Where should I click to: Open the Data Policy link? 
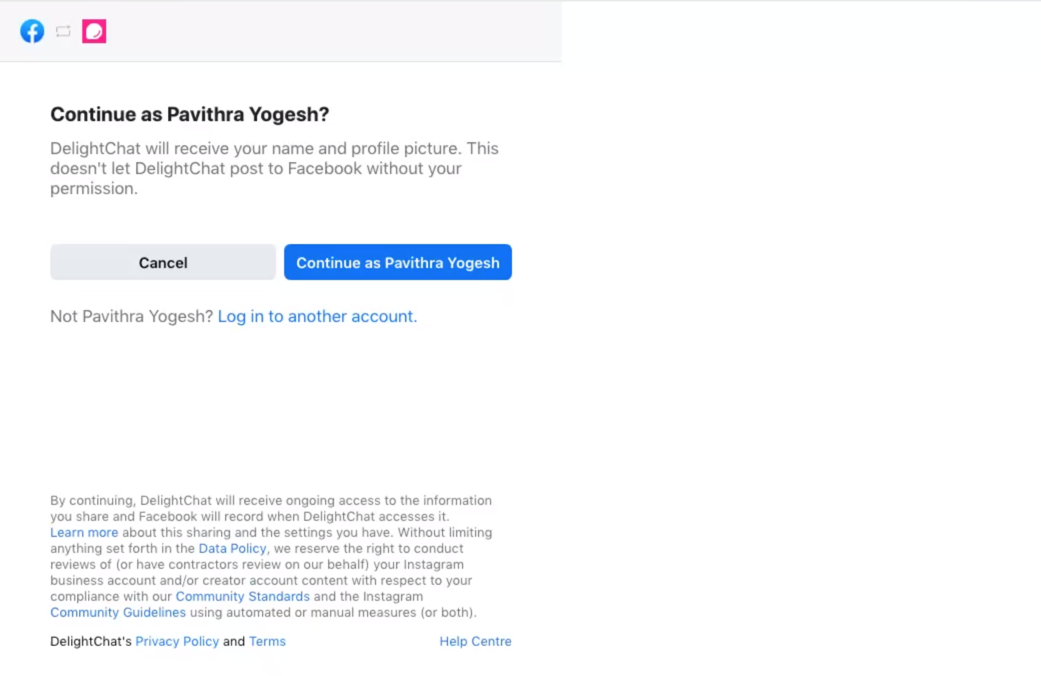232,549
